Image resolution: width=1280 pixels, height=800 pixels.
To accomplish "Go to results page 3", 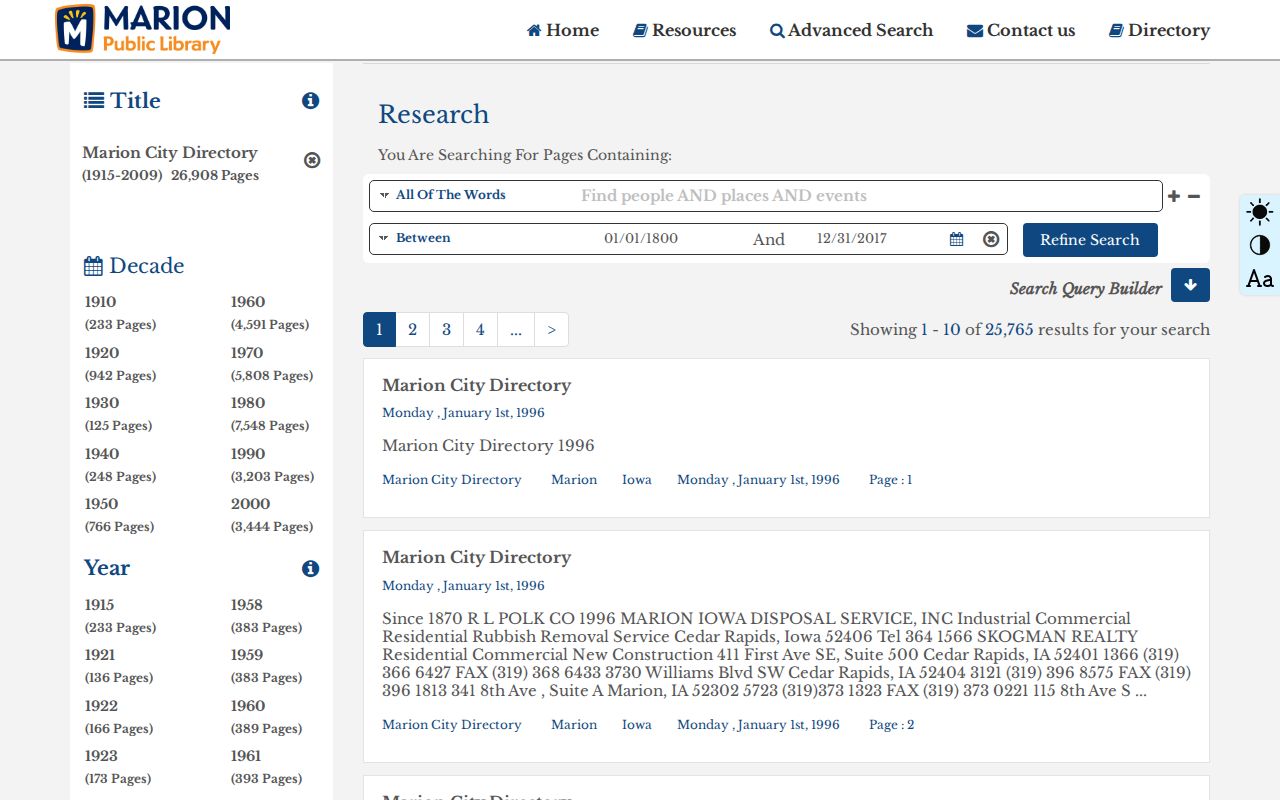I will (446, 329).
